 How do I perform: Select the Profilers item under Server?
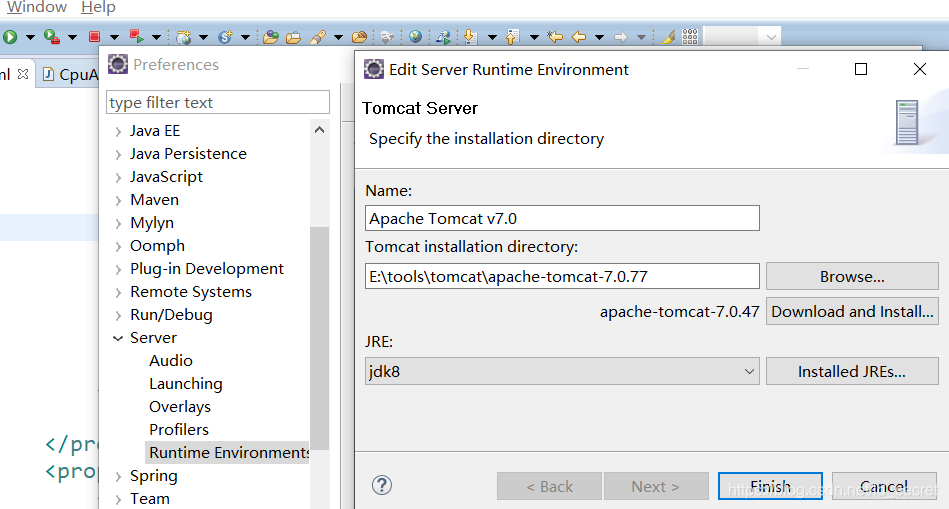[179, 430]
